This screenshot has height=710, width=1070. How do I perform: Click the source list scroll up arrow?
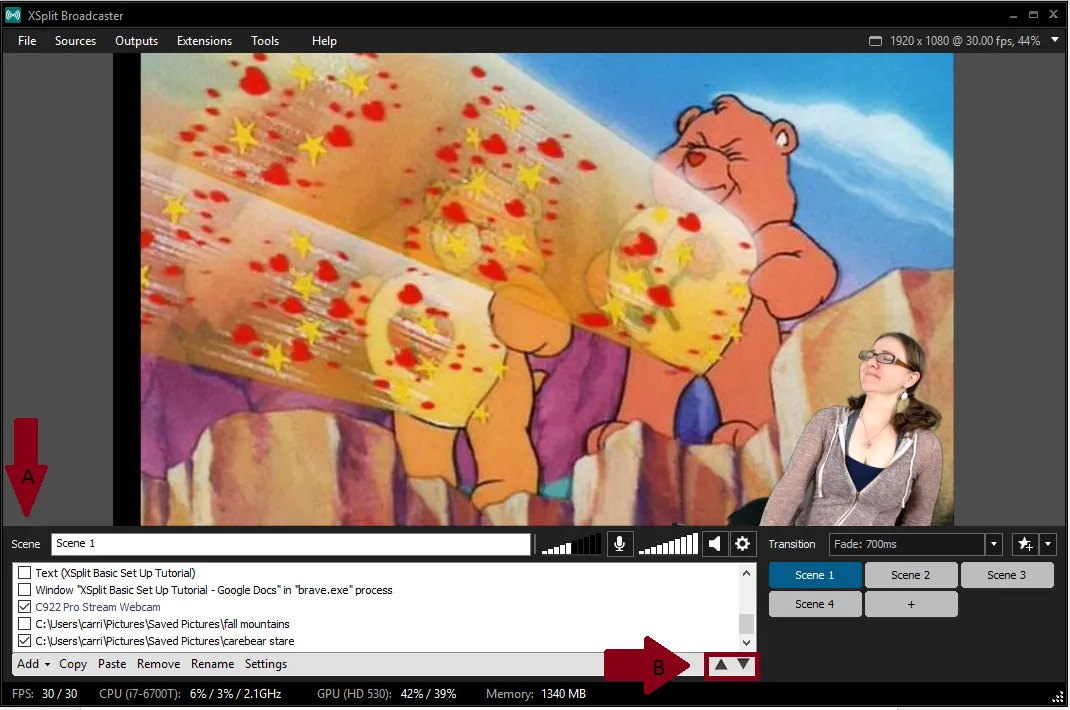click(747, 573)
